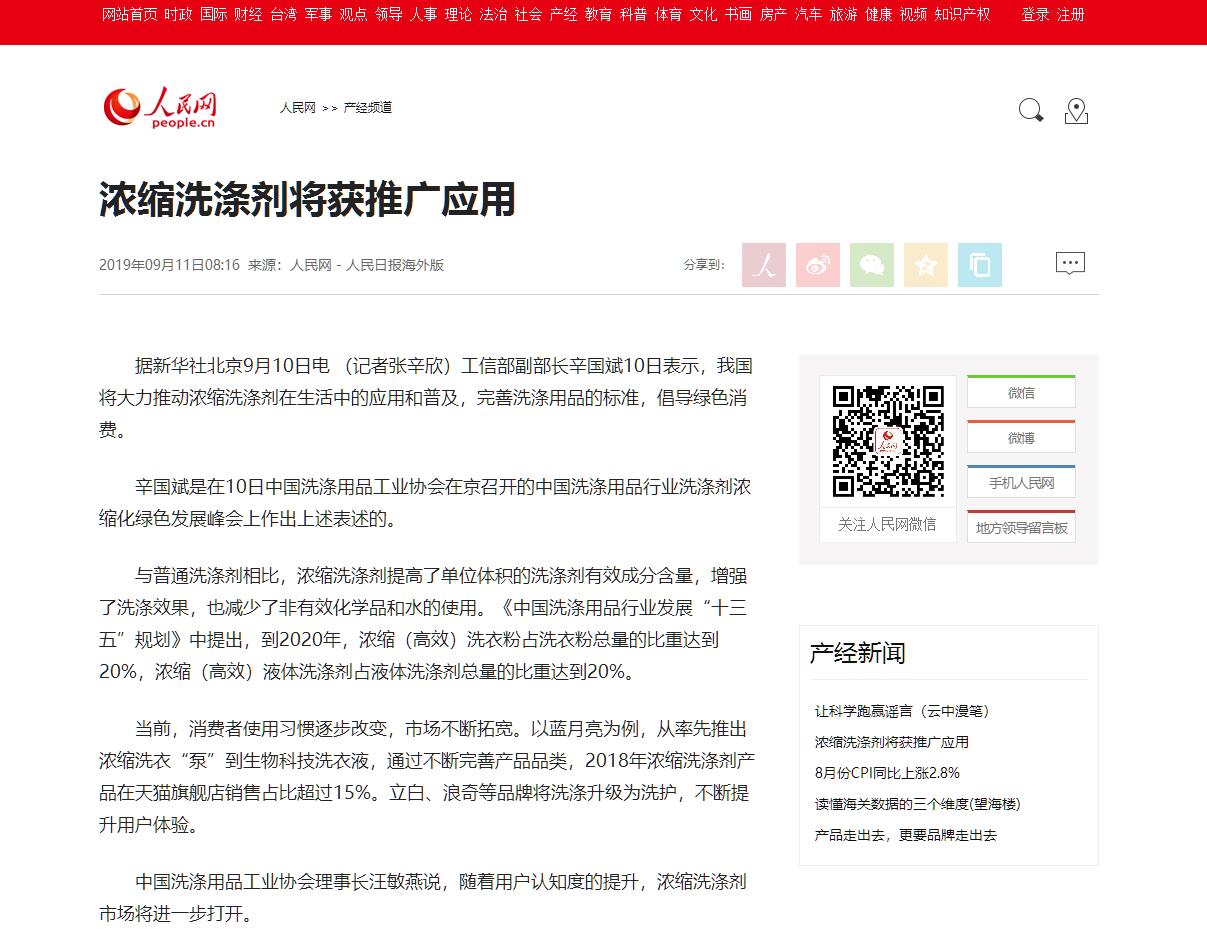
Task: Open 社会 section
Action: click(529, 15)
